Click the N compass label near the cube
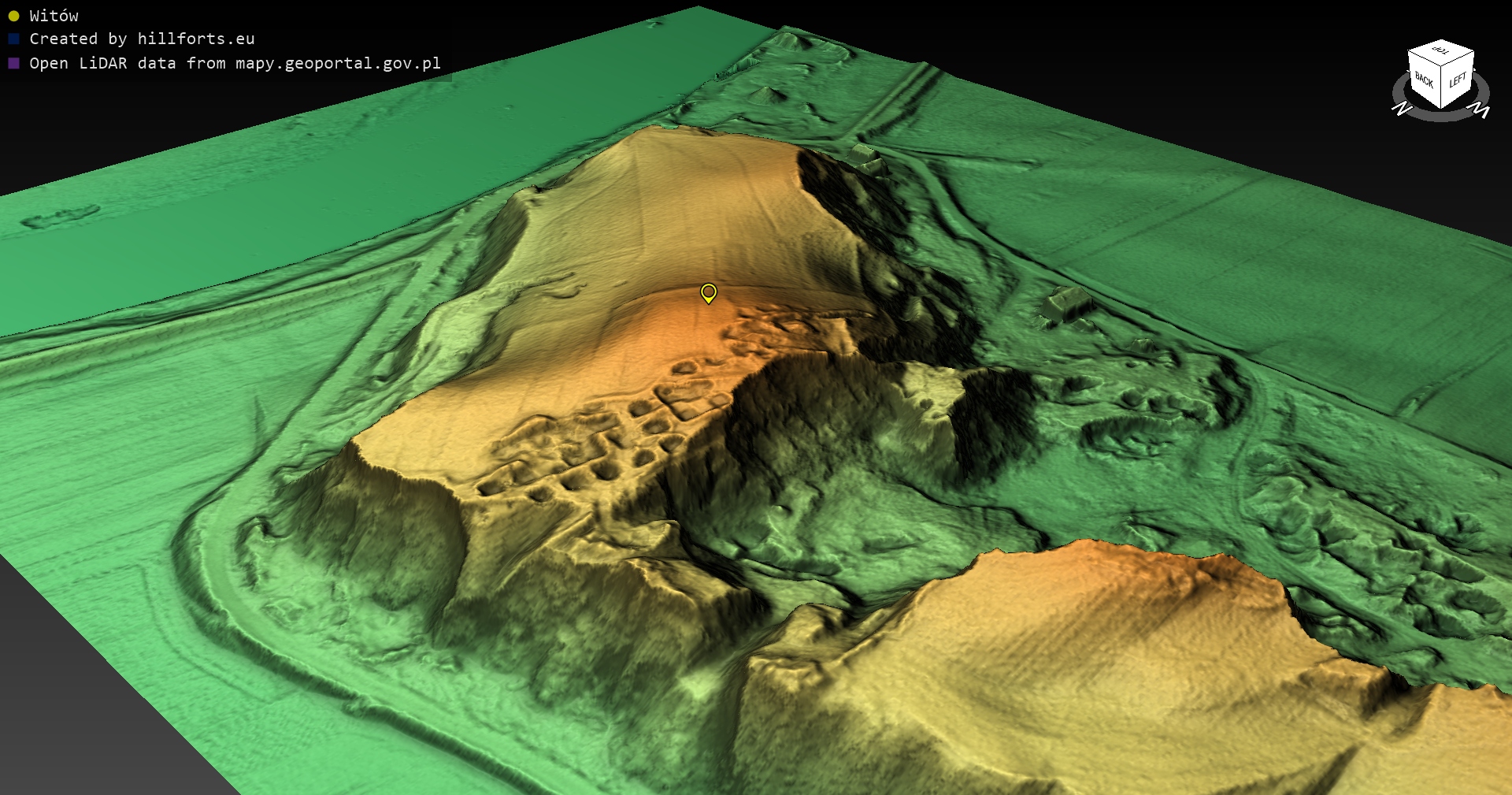This screenshot has width=1512, height=795. pos(1402,108)
